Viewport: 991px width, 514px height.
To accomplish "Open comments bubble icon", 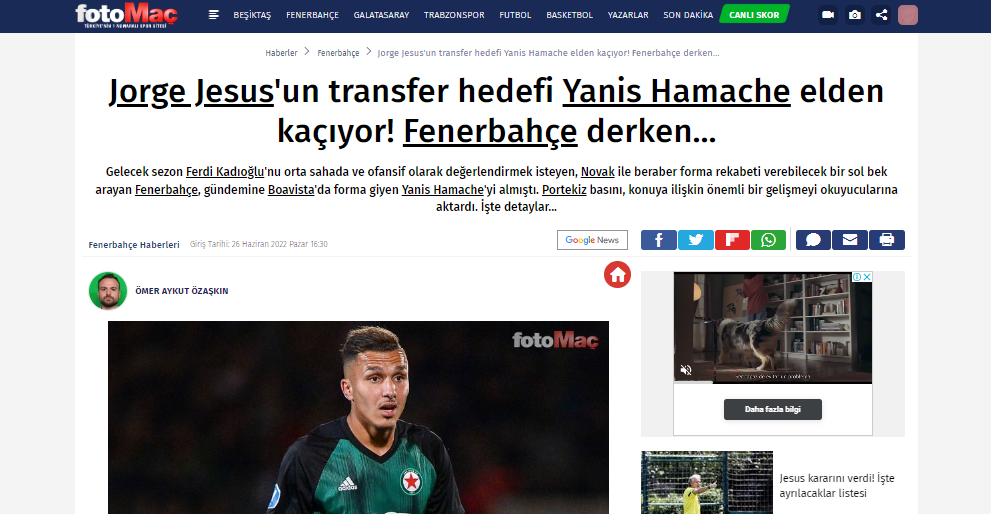I will (813, 240).
